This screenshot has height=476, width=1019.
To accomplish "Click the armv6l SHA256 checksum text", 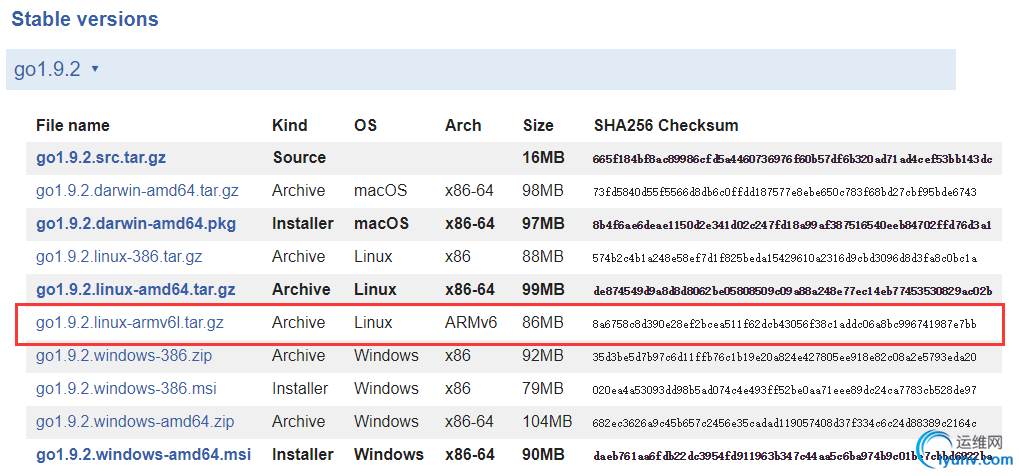I will click(784, 324).
